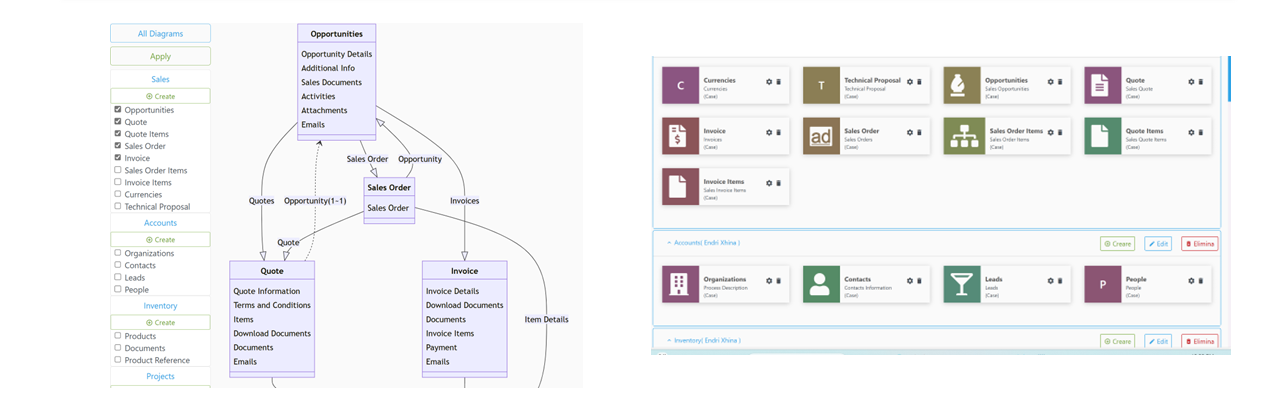Open the Inventory group header in sidebar

point(160,306)
